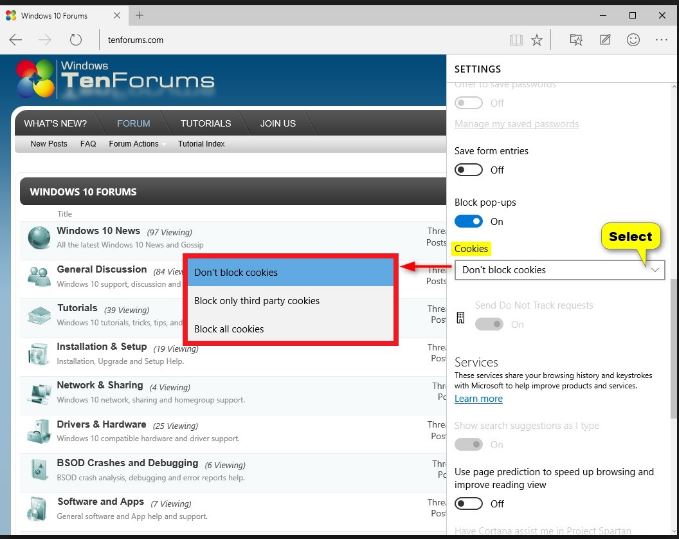Viewport: 679px width, 539px height.
Task: Close the Windows 10 Forums tab
Action: pos(117,16)
